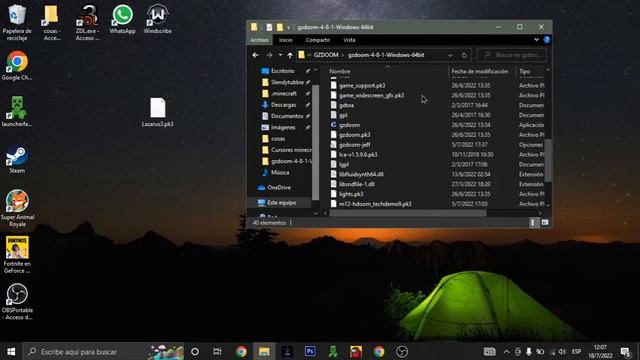
Task: Select the libfluidsynth64.dll file
Action: pyautogui.click(x=361, y=174)
